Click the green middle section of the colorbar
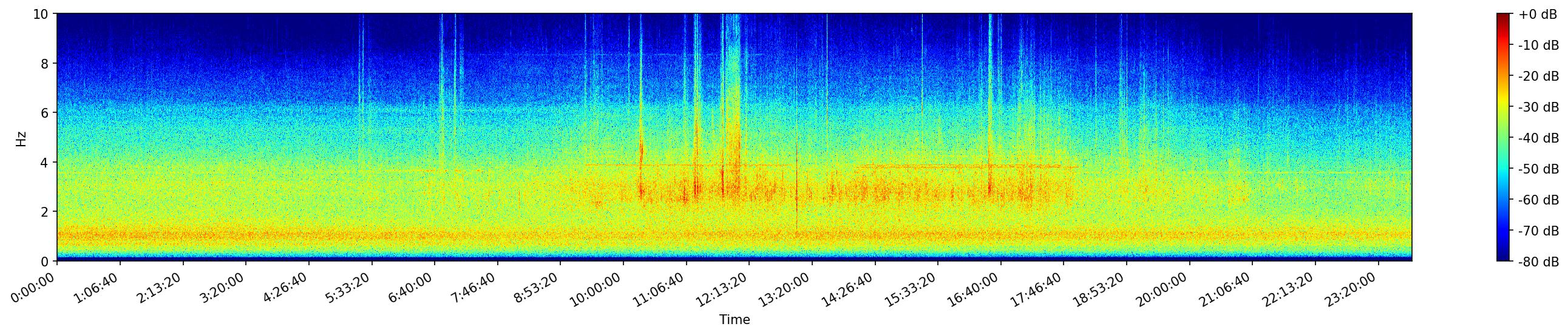 tap(1504, 137)
